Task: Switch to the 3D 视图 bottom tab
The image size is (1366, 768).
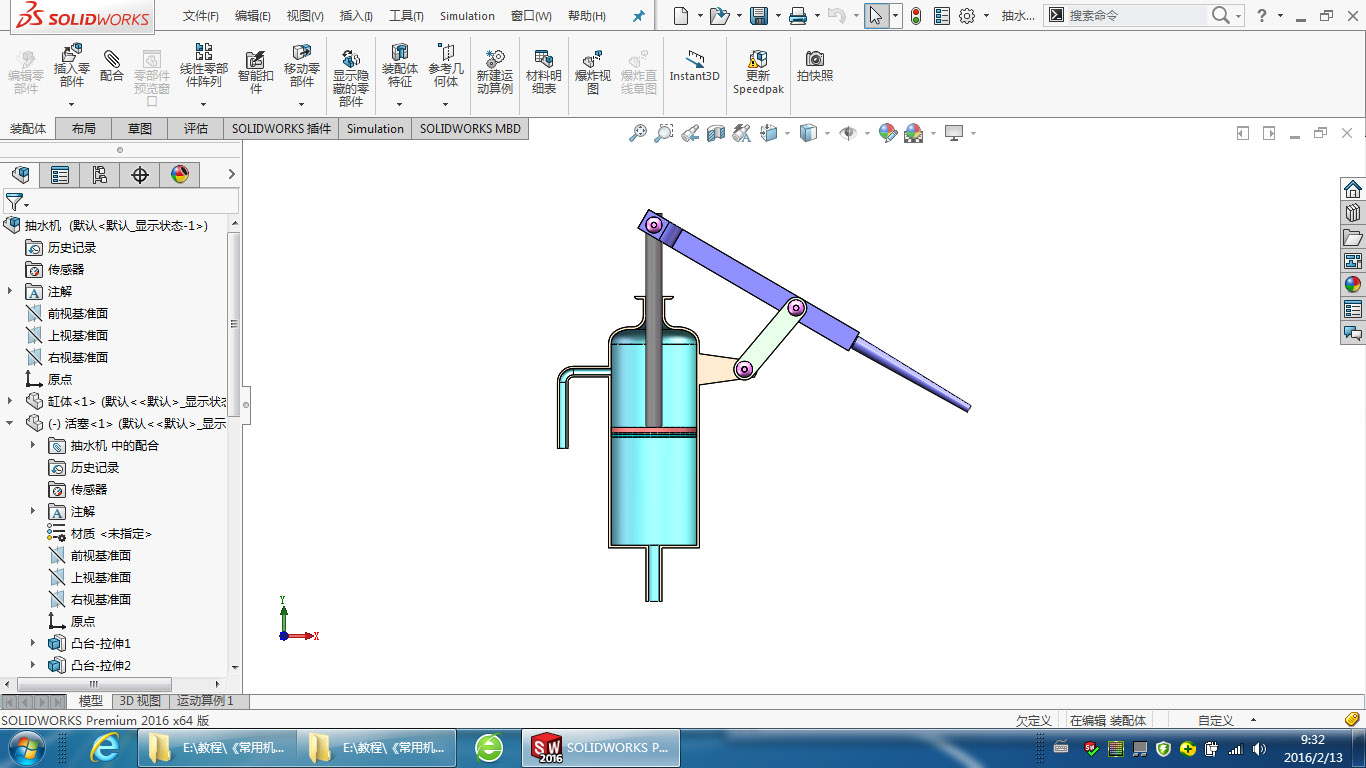Action: click(x=139, y=701)
